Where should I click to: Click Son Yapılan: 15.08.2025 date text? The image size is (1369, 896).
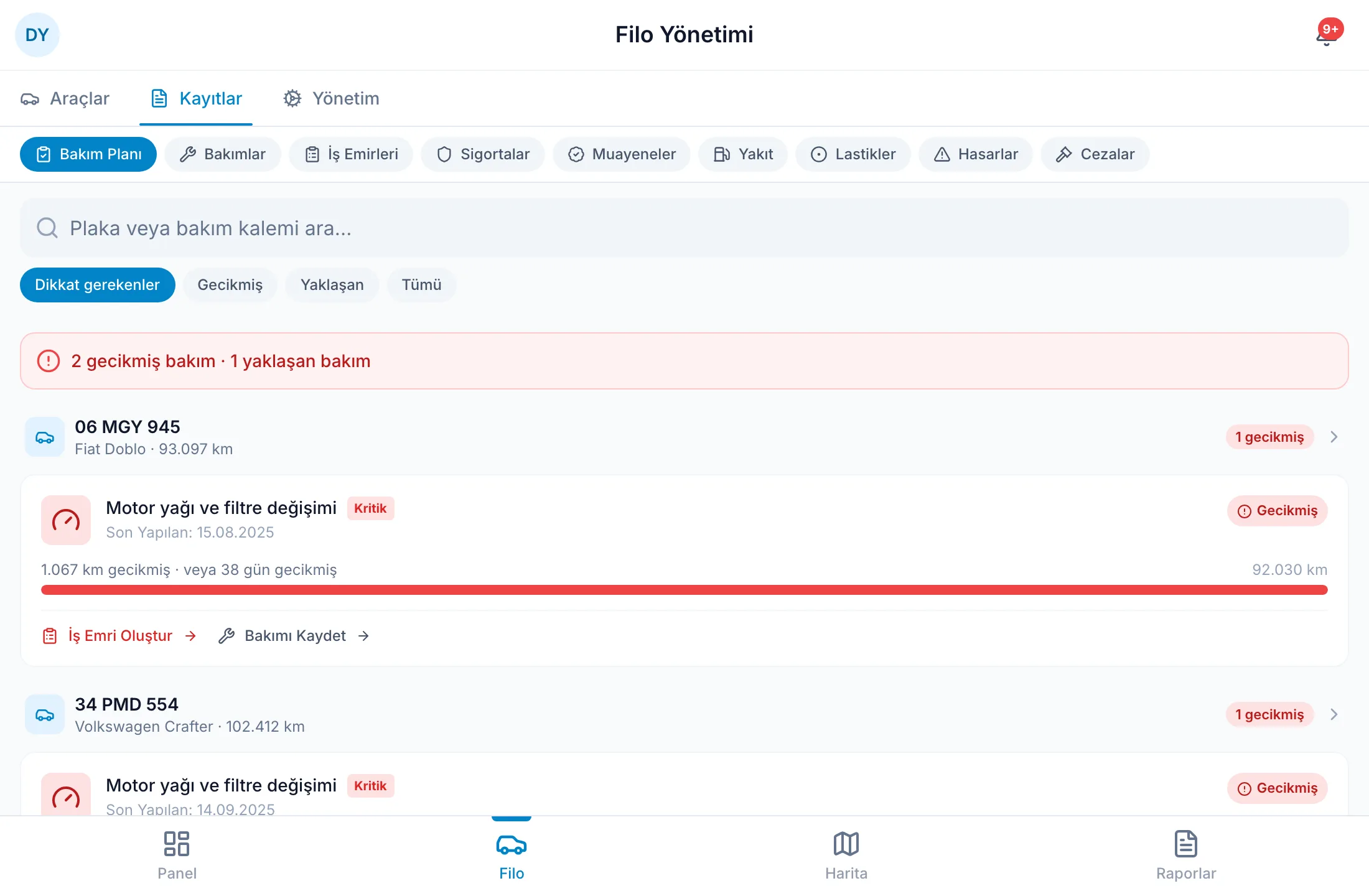click(x=190, y=533)
